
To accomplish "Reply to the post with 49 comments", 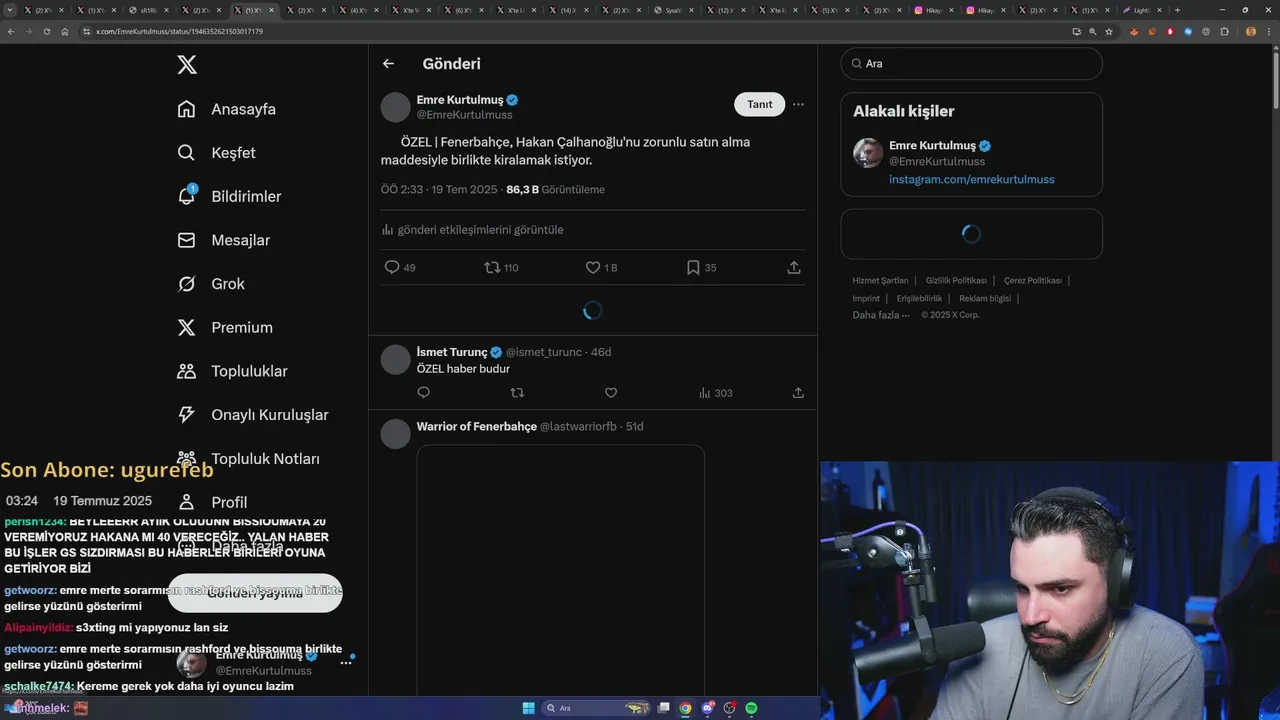I will coord(400,267).
